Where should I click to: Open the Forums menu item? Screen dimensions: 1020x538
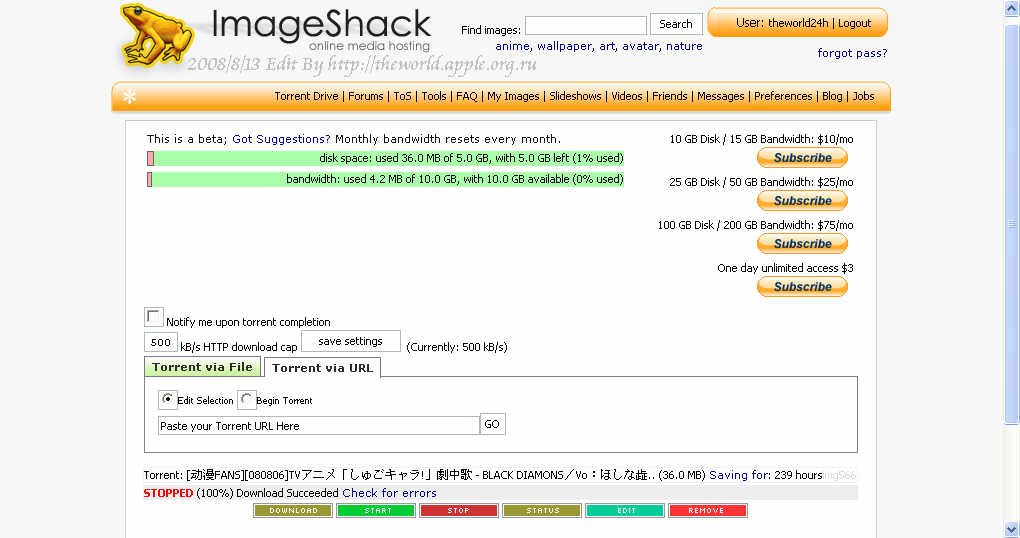[366, 96]
